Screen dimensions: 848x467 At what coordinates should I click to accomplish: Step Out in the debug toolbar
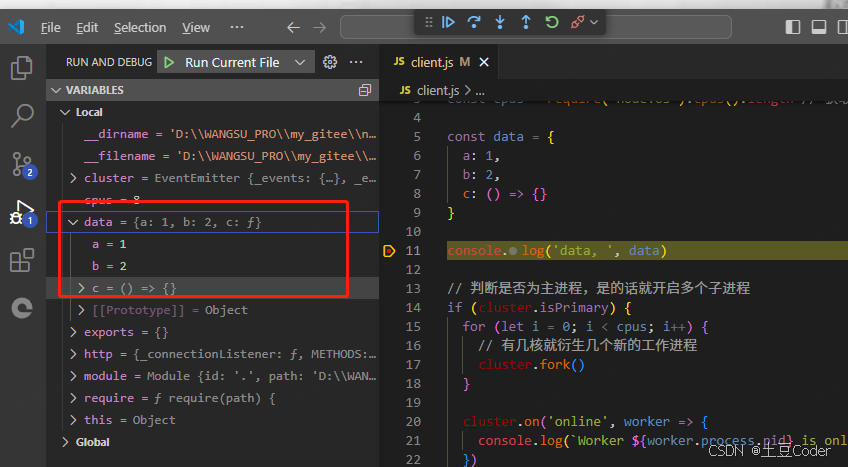(x=526, y=22)
